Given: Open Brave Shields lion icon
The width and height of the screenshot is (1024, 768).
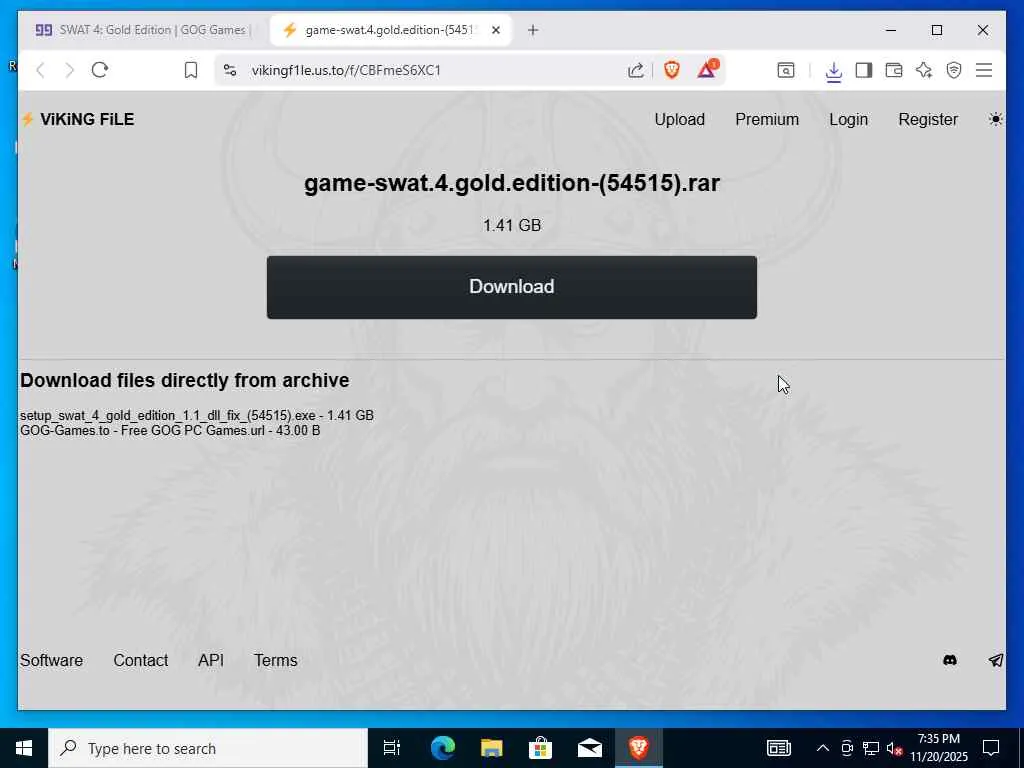Looking at the screenshot, I should click(671, 69).
